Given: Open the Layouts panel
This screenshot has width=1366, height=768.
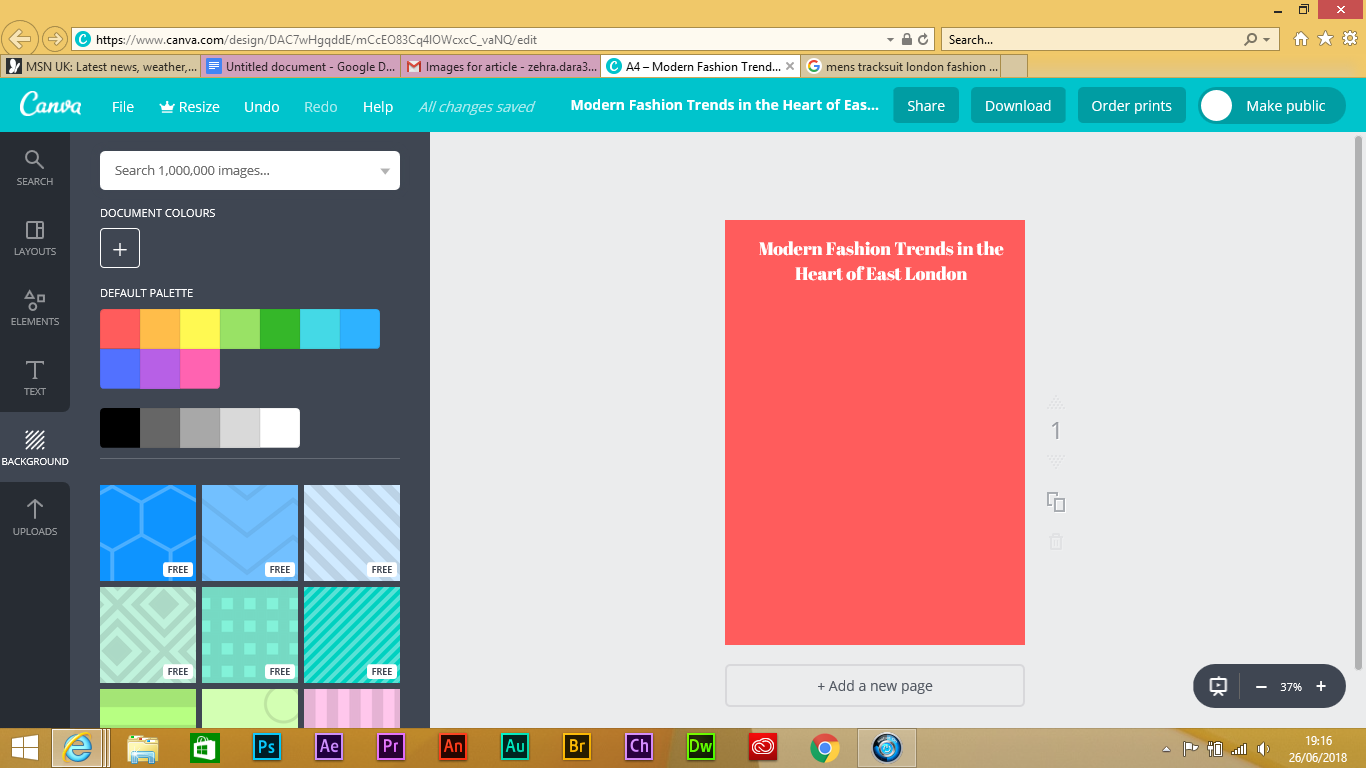Looking at the screenshot, I should (x=35, y=237).
